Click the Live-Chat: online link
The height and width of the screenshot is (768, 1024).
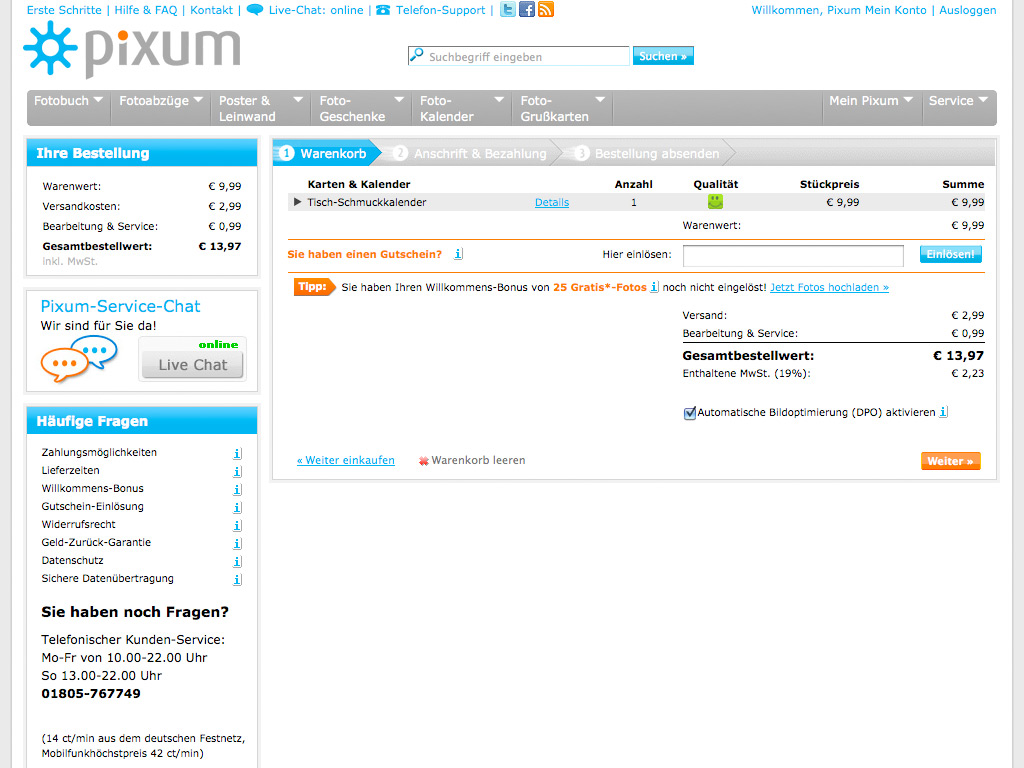point(316,10)
